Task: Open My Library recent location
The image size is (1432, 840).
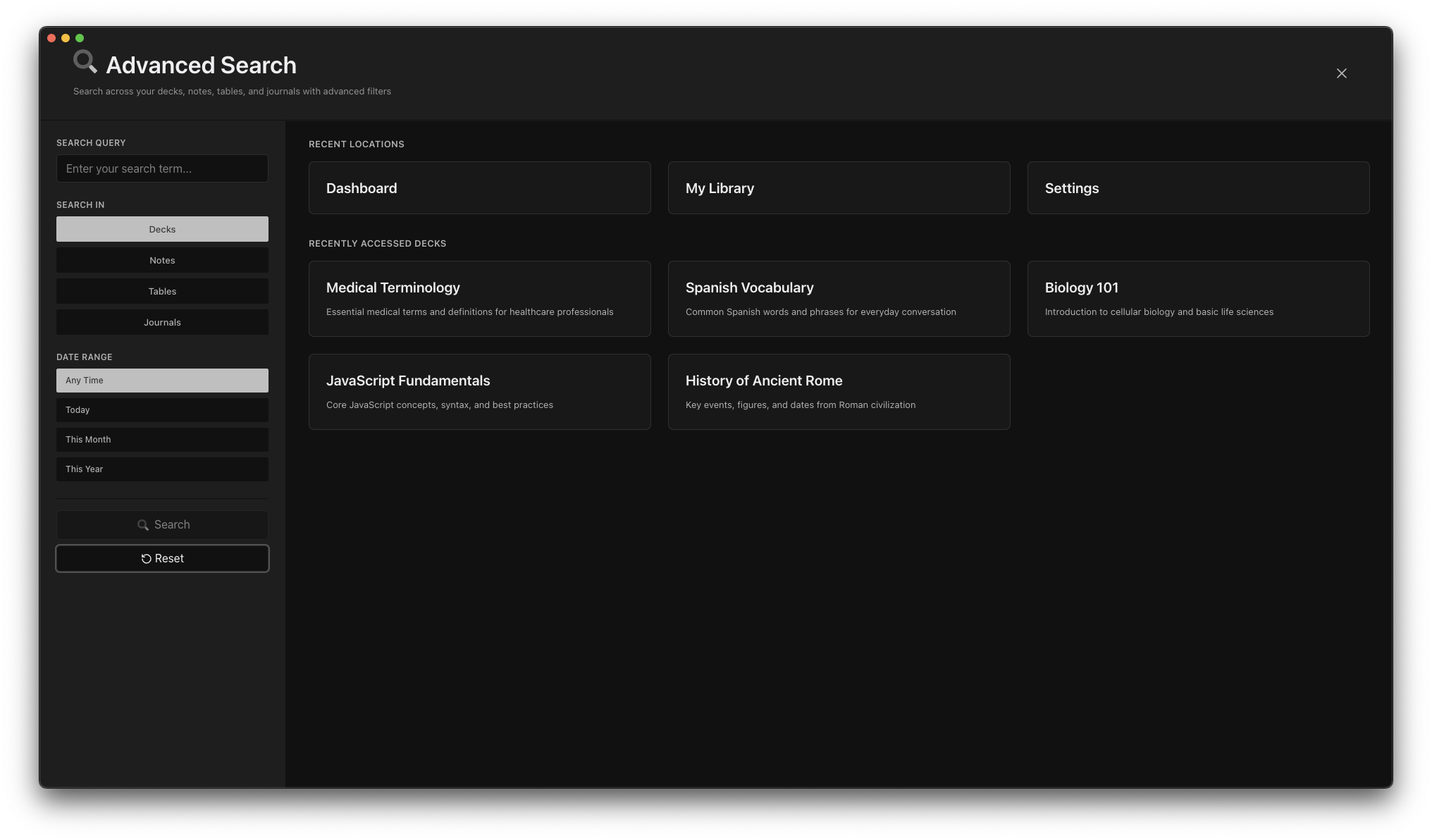Action: click(x=839, y=187)
